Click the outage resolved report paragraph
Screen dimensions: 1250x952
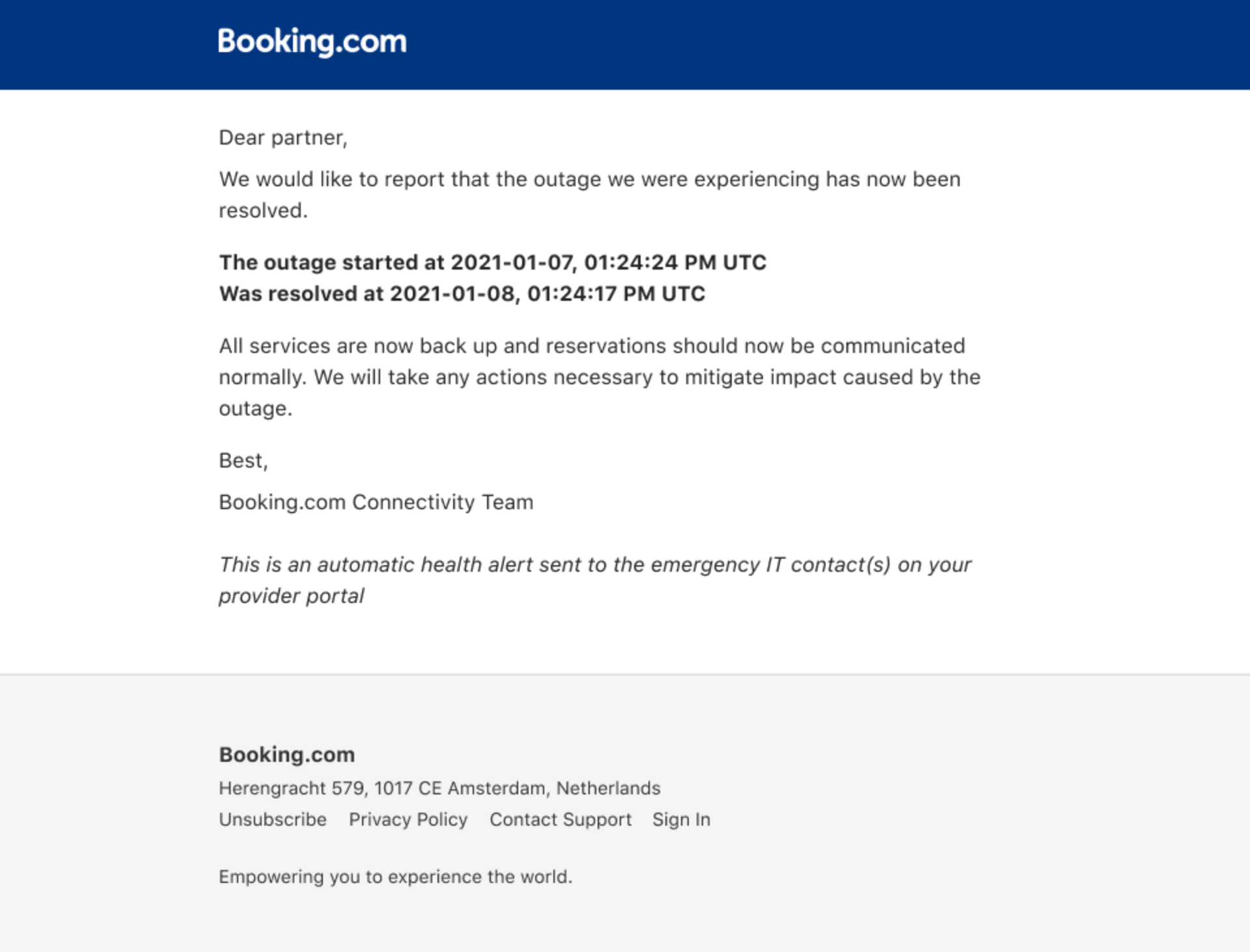click(589, 195)
